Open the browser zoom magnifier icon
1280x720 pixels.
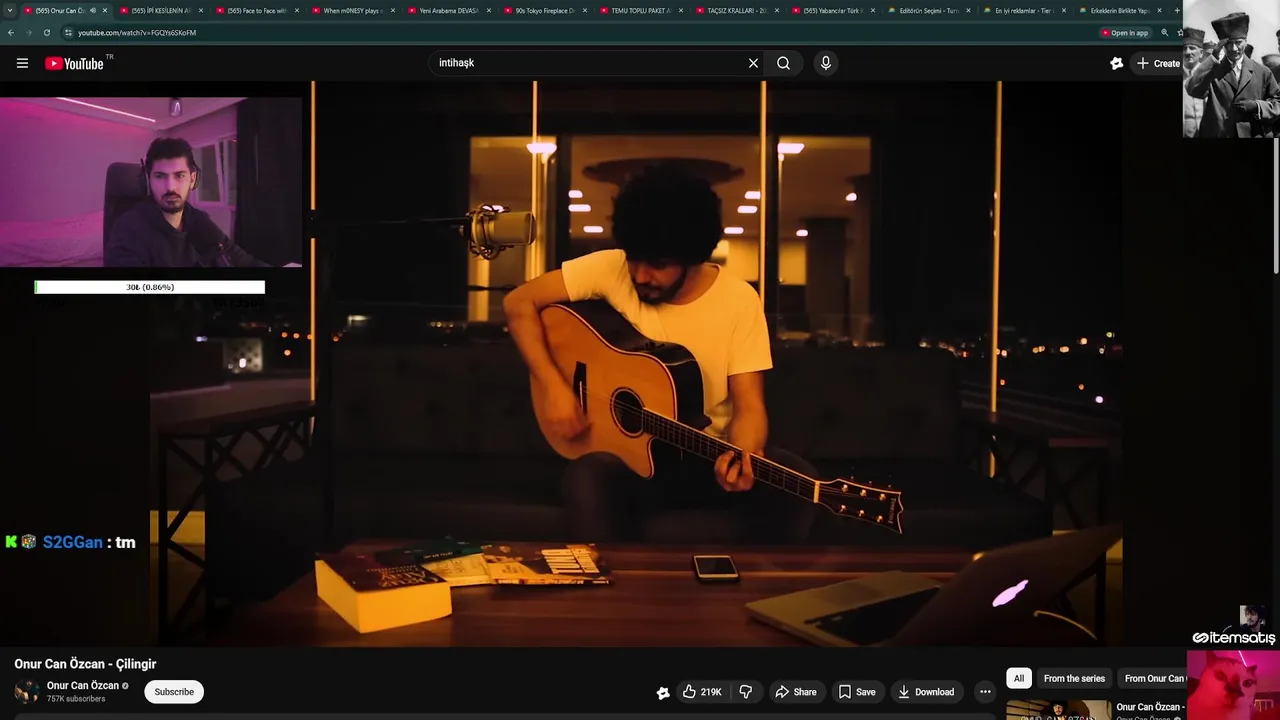coord(1164,33)
